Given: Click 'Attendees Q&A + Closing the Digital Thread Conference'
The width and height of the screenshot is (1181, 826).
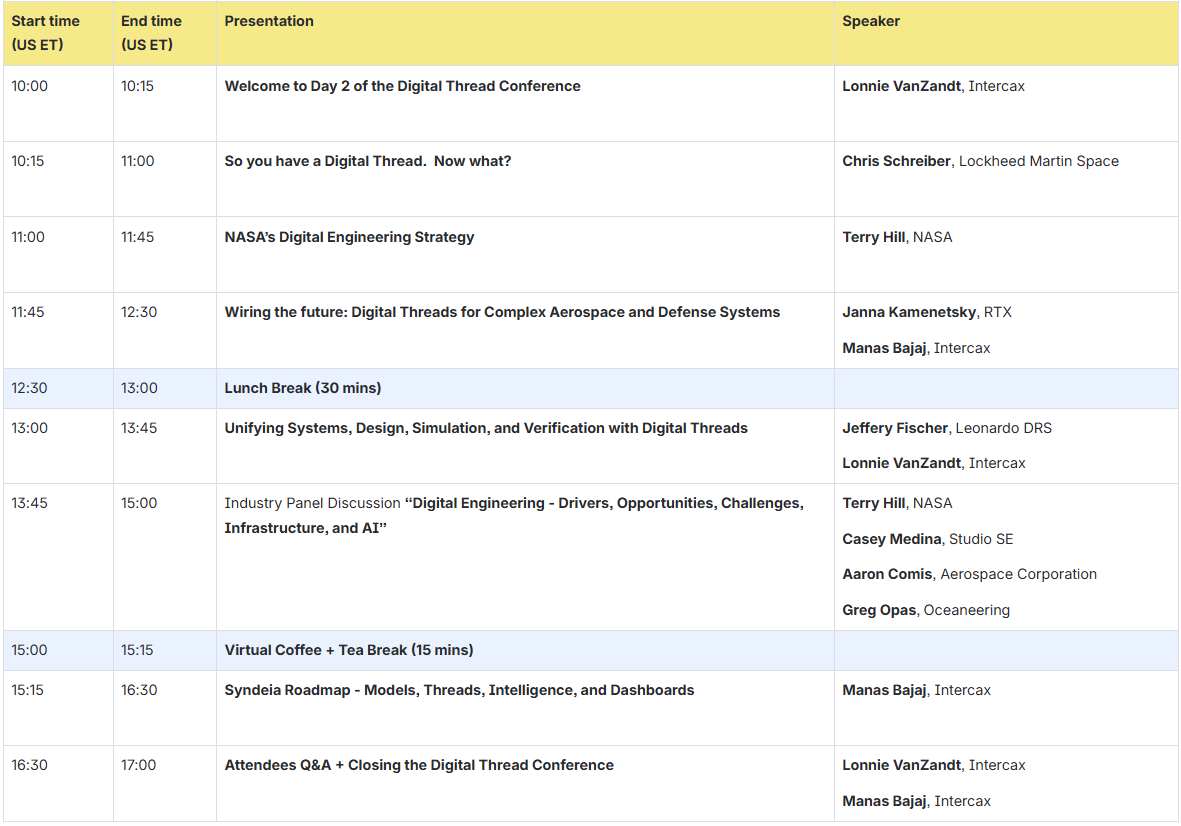Looking at the screenshot, I should click(419, 765).
